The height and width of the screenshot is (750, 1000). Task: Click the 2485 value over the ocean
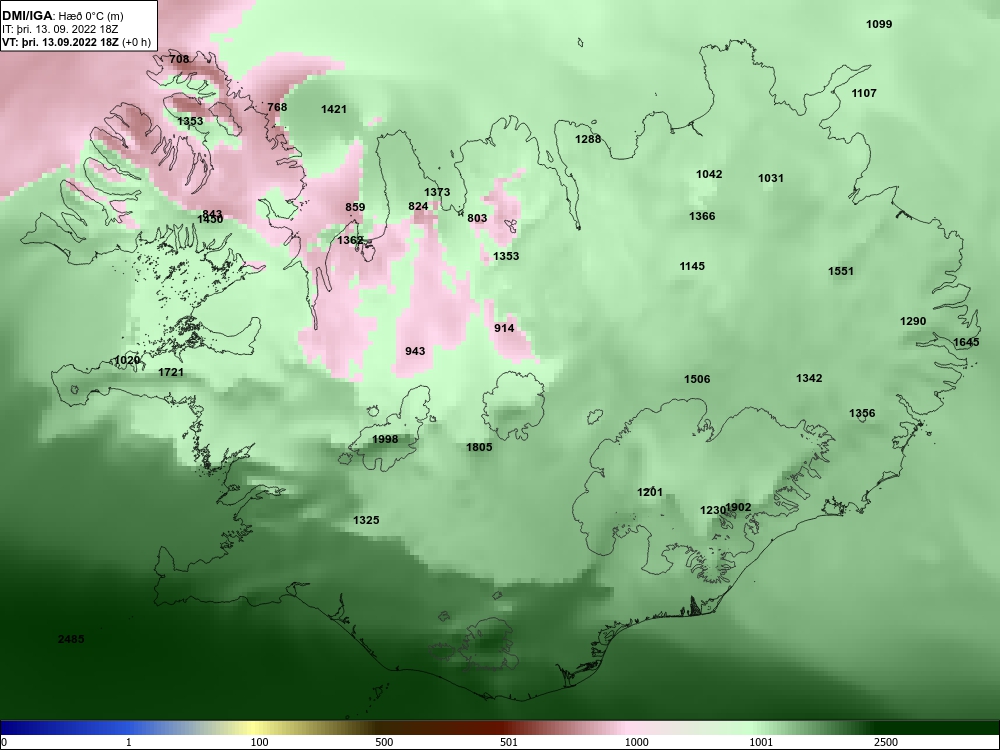pos(71,639)
